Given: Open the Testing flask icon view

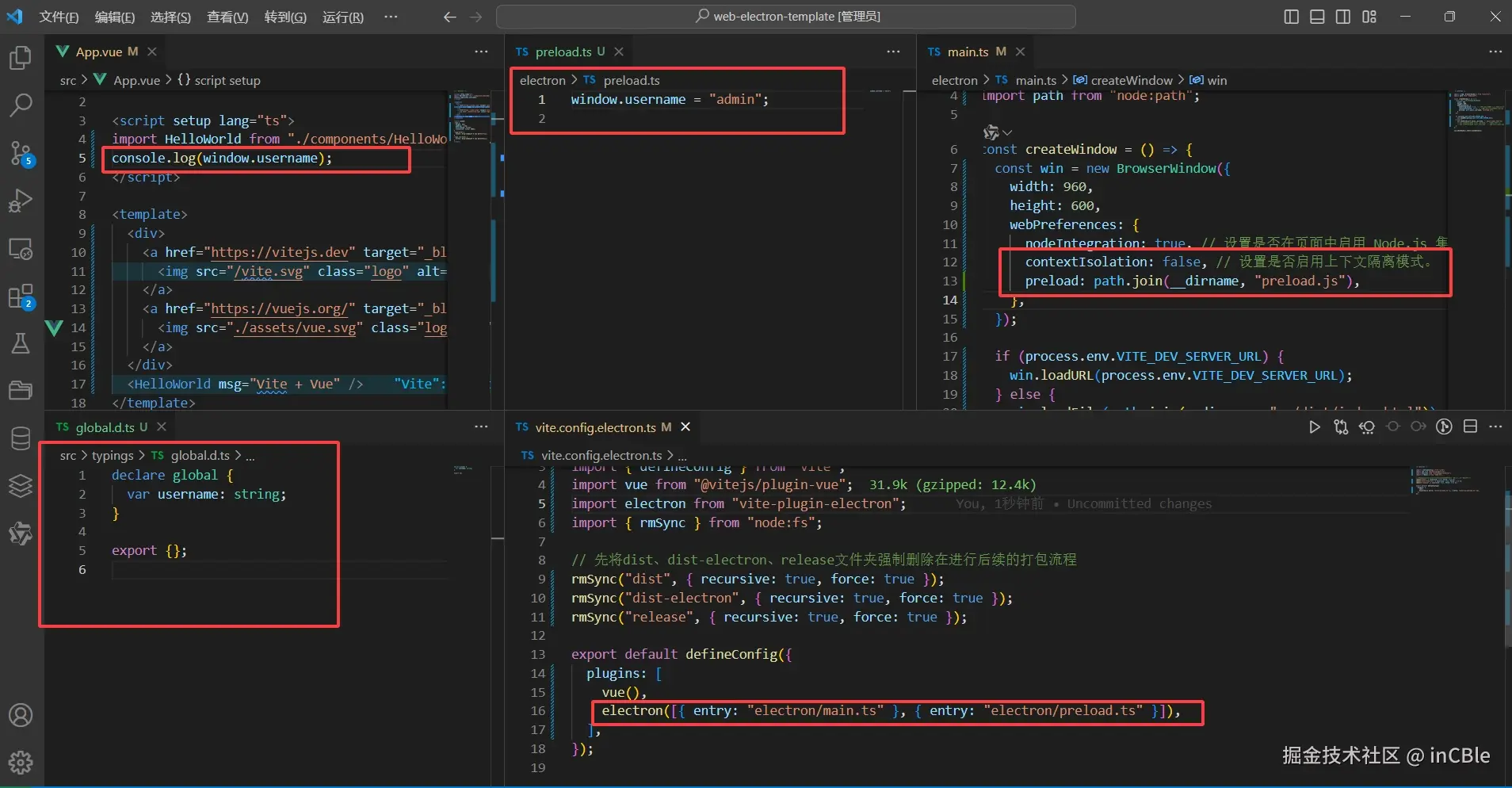Looking at the screenshot, I should pyautogui.click(x=21, y=343).
